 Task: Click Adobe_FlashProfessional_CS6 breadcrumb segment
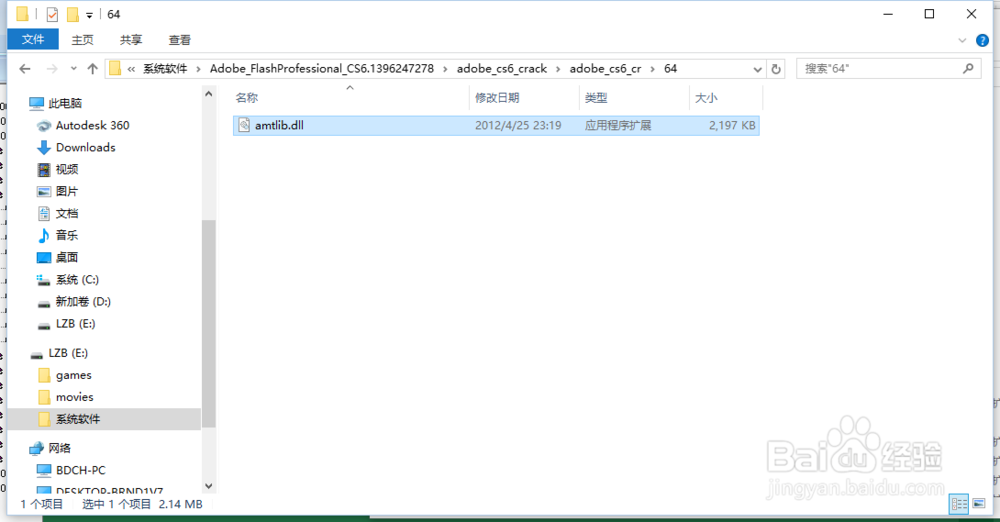point(321,68)
